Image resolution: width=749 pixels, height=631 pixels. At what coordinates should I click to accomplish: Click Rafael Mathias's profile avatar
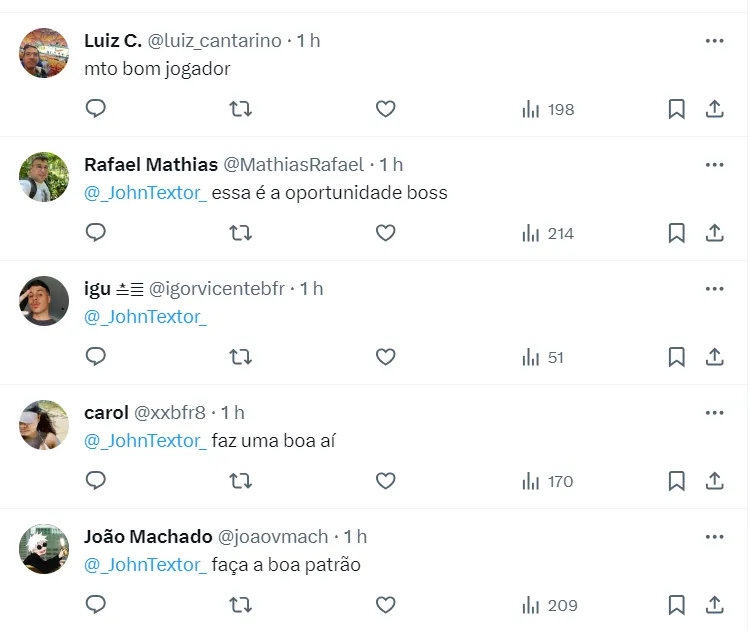click(x=44, y=177)
